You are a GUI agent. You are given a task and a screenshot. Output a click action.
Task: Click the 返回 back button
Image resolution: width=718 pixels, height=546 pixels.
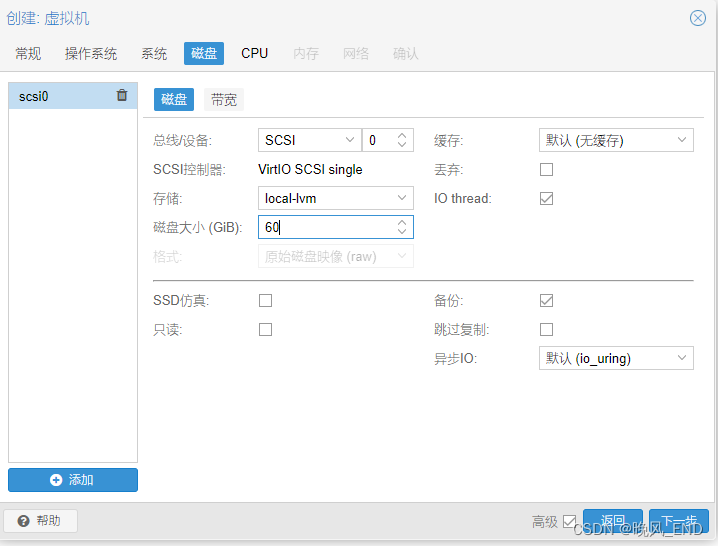[x=613, y=521]
